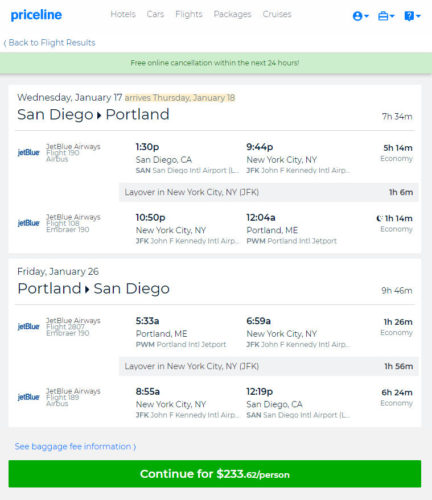This screenshot has height=500, width=432.
Task: Open the Hotels menu item
Action: (123, 14)
